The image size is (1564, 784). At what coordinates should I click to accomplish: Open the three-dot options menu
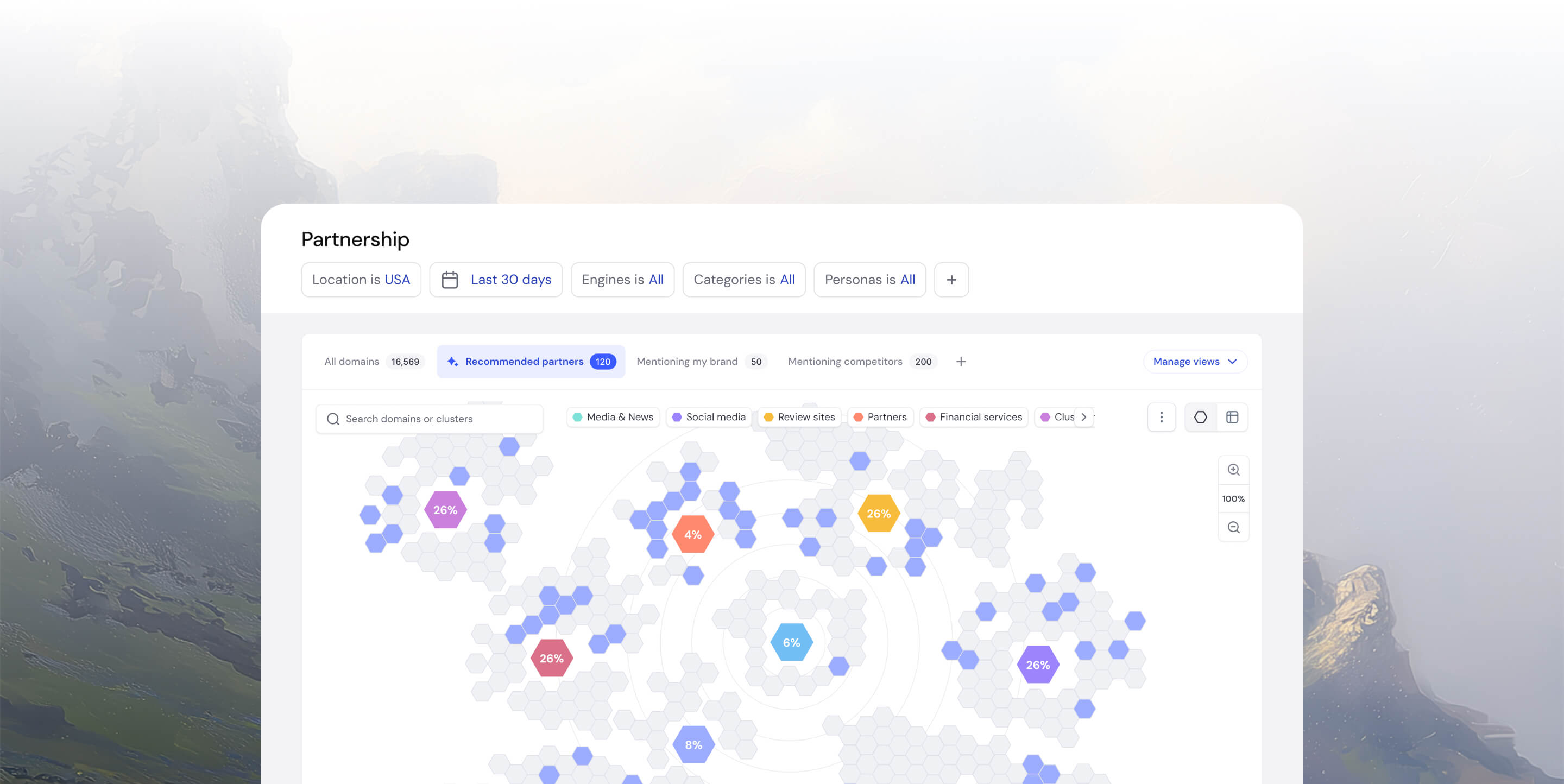1161,417
